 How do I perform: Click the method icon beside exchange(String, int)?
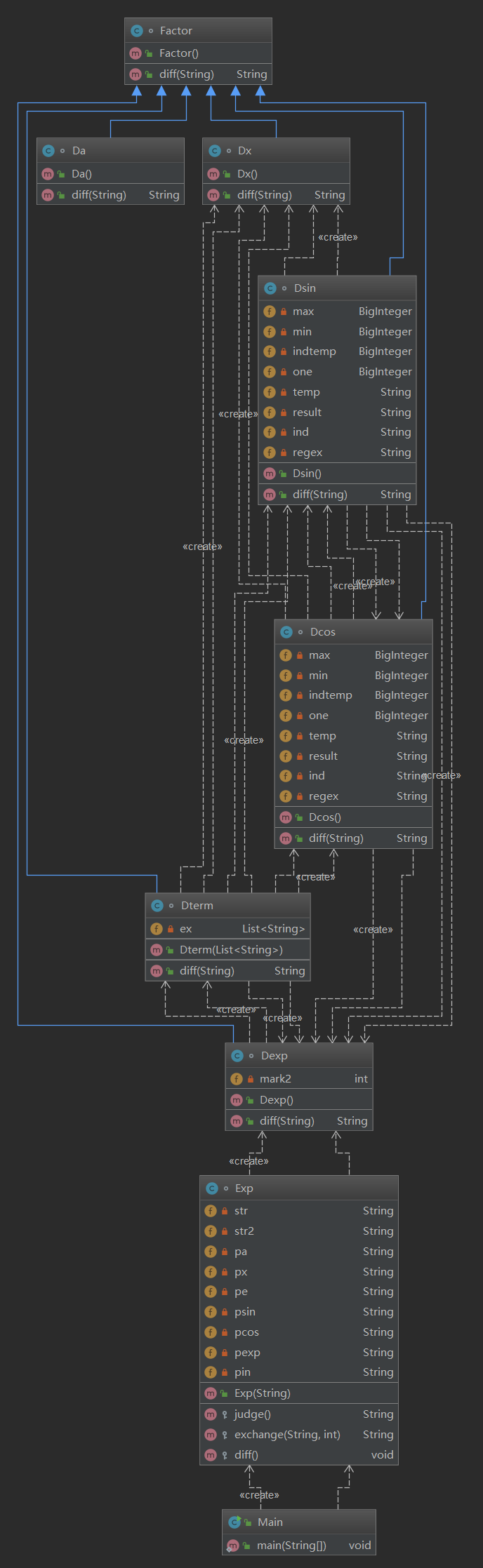coord(211,1435)
